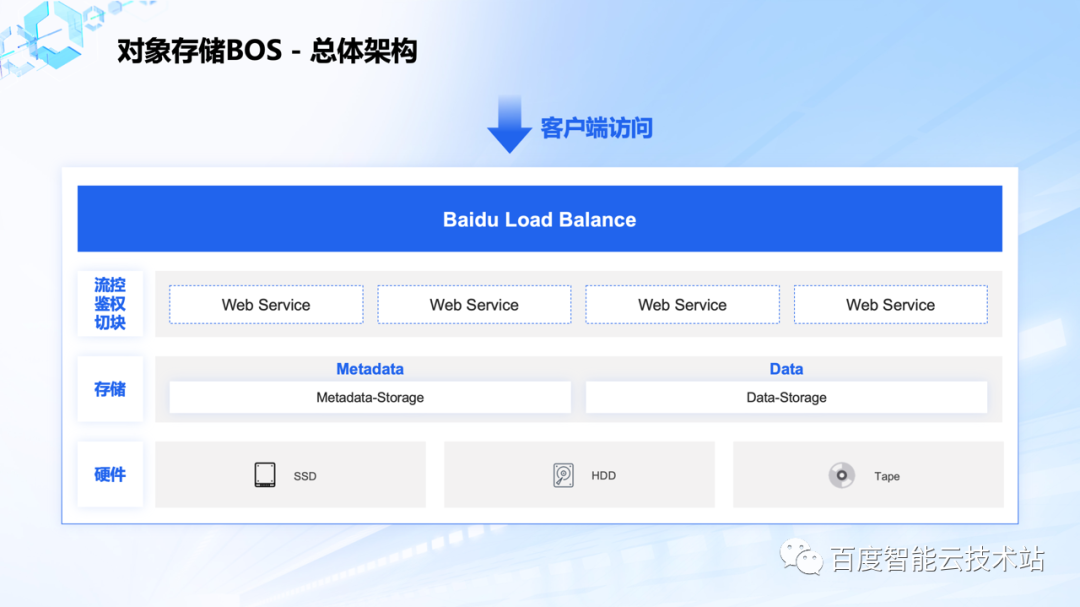
Task: Click the blue Metadata heading
Action: pos(370,369)
